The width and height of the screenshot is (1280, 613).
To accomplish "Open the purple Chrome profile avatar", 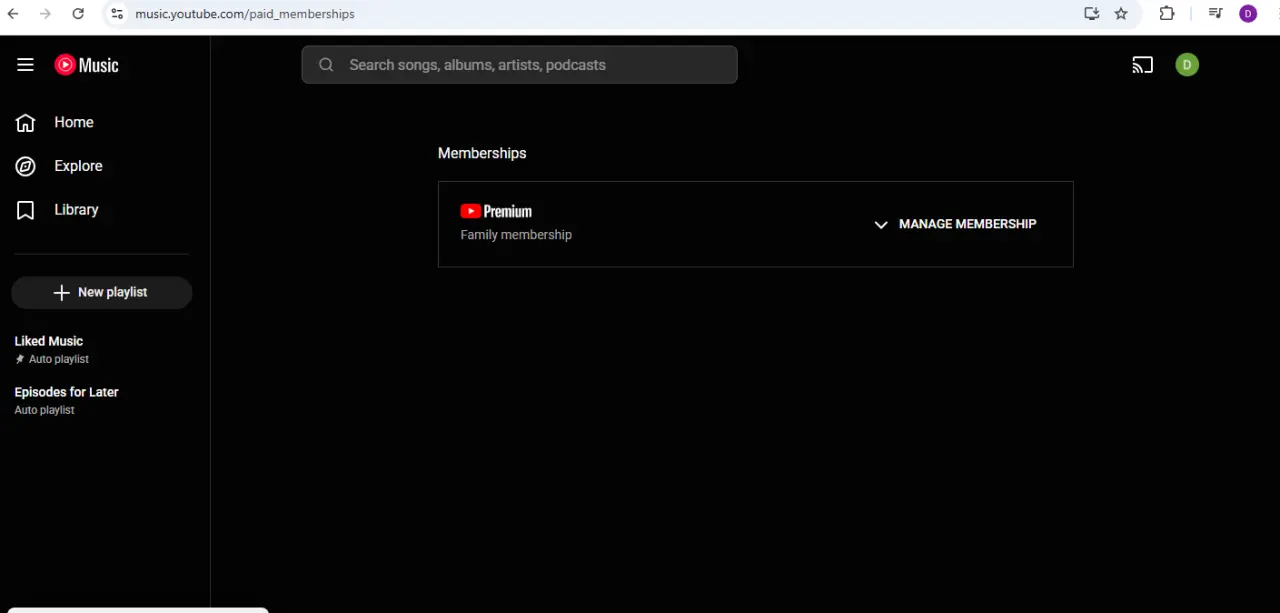I will 1248,14.
